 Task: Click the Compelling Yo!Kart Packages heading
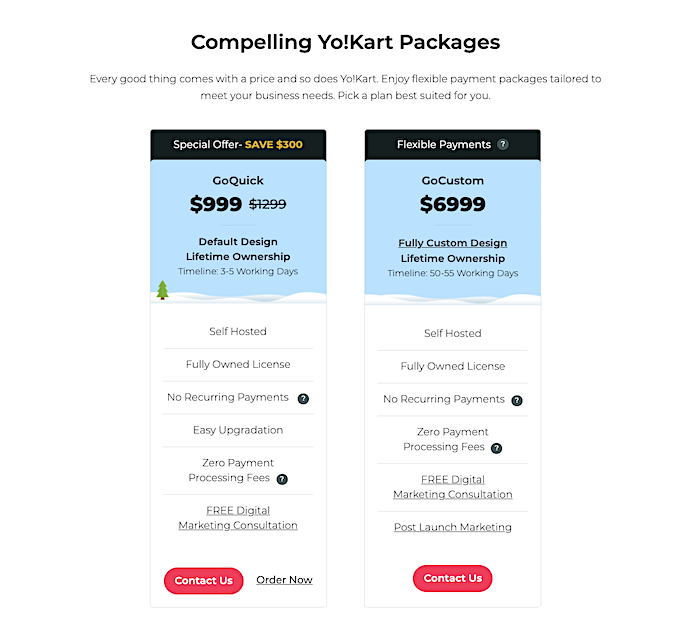coord(346,43)
